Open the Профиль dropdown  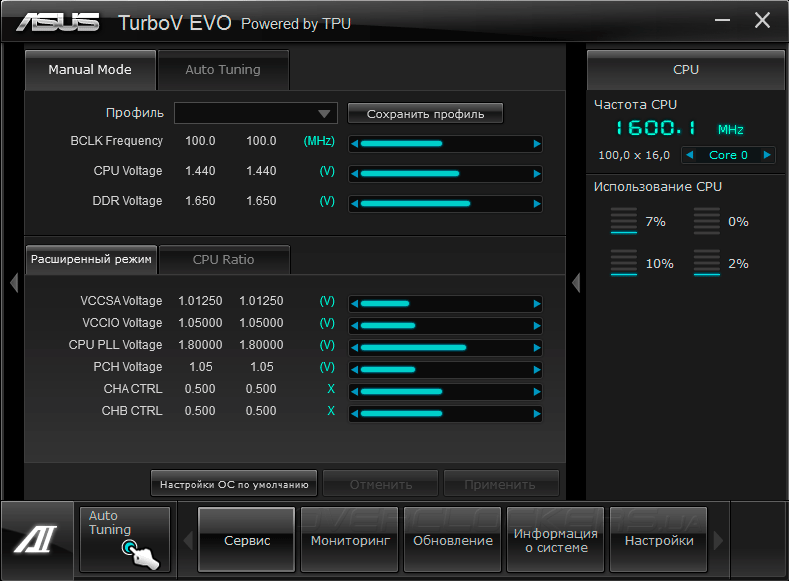click(256, 113)
